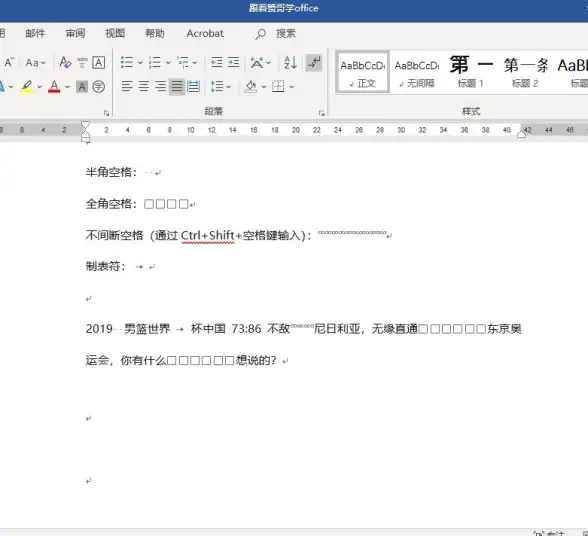Expand the multilevel list dropdown arrow

click(x=195, y=63)
